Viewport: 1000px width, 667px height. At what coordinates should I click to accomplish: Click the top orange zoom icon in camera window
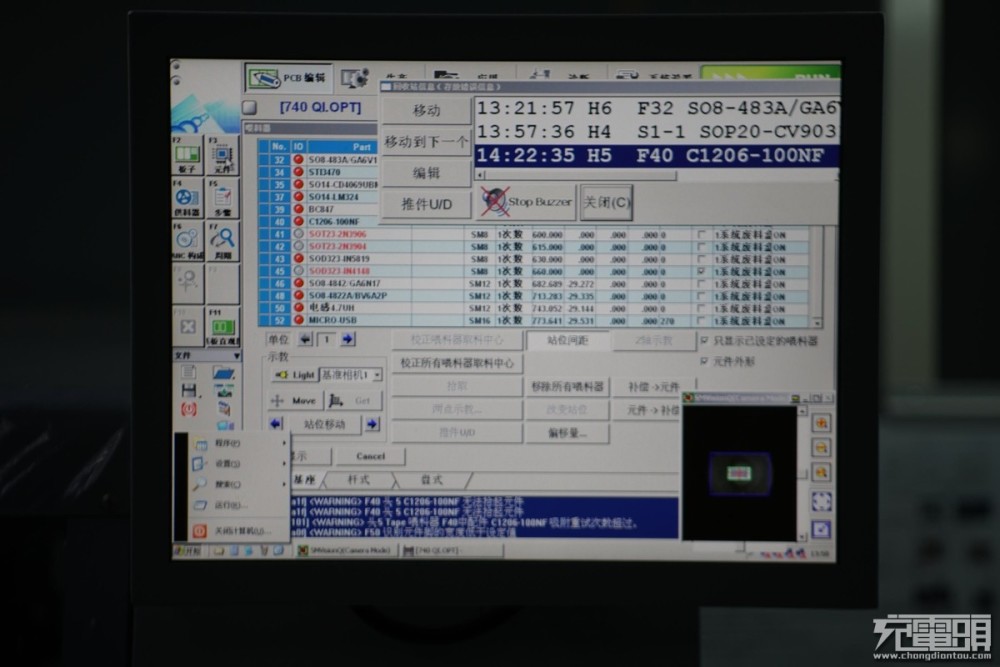(821, 423)
